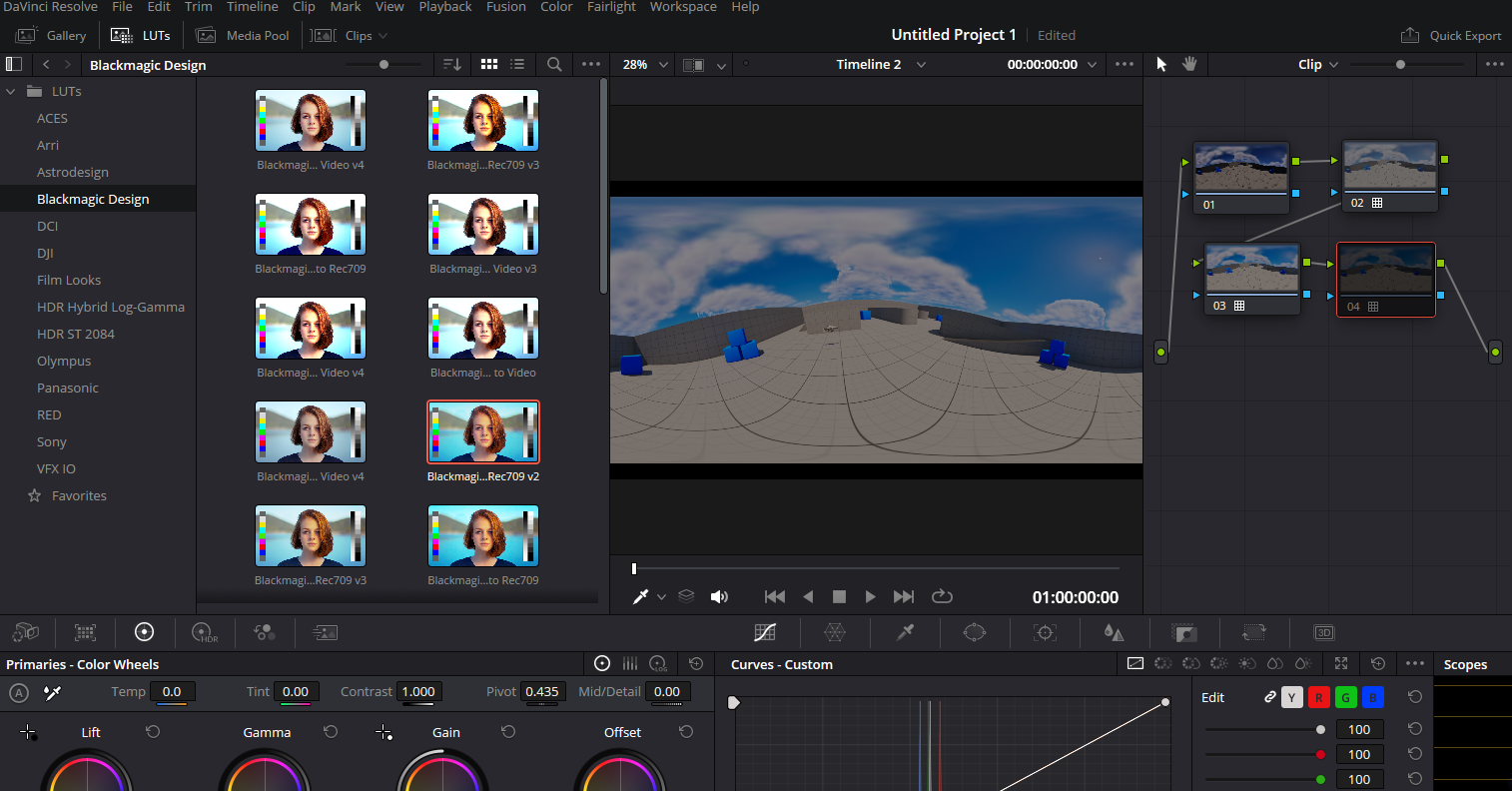Open the Power Window palette
Image resolution: width=1512 pixels, height=791 pixels.
click(975, 632)
